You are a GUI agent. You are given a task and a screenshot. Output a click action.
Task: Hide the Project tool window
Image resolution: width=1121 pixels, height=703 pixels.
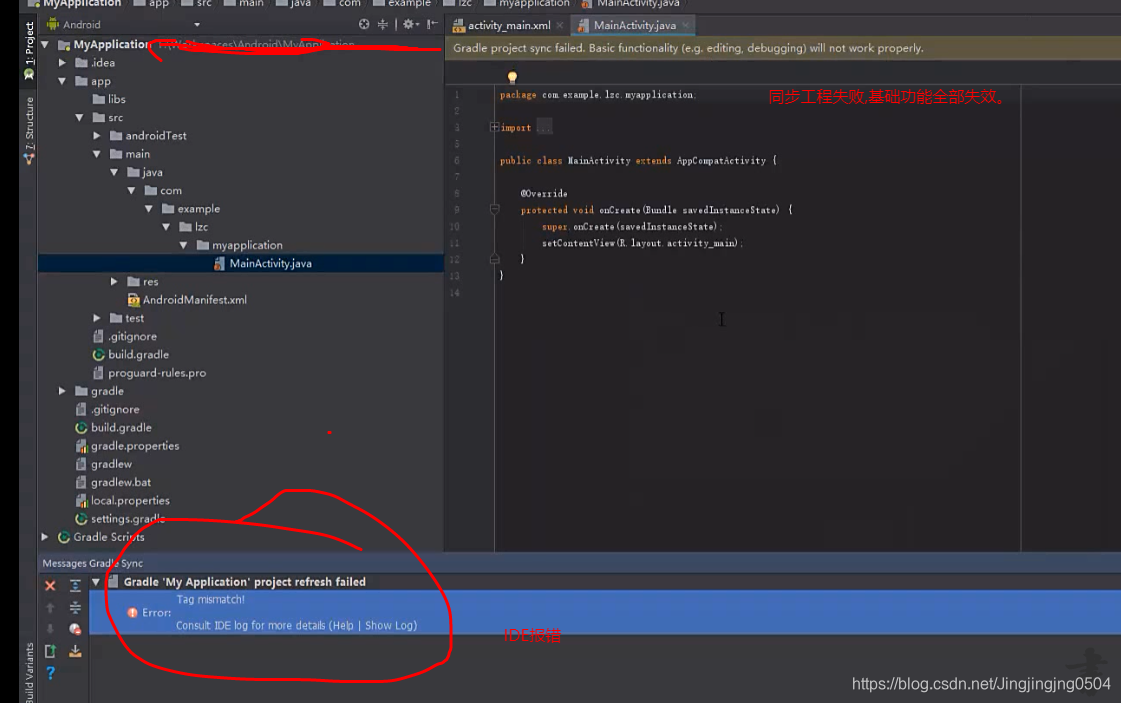tap(432, 24)
